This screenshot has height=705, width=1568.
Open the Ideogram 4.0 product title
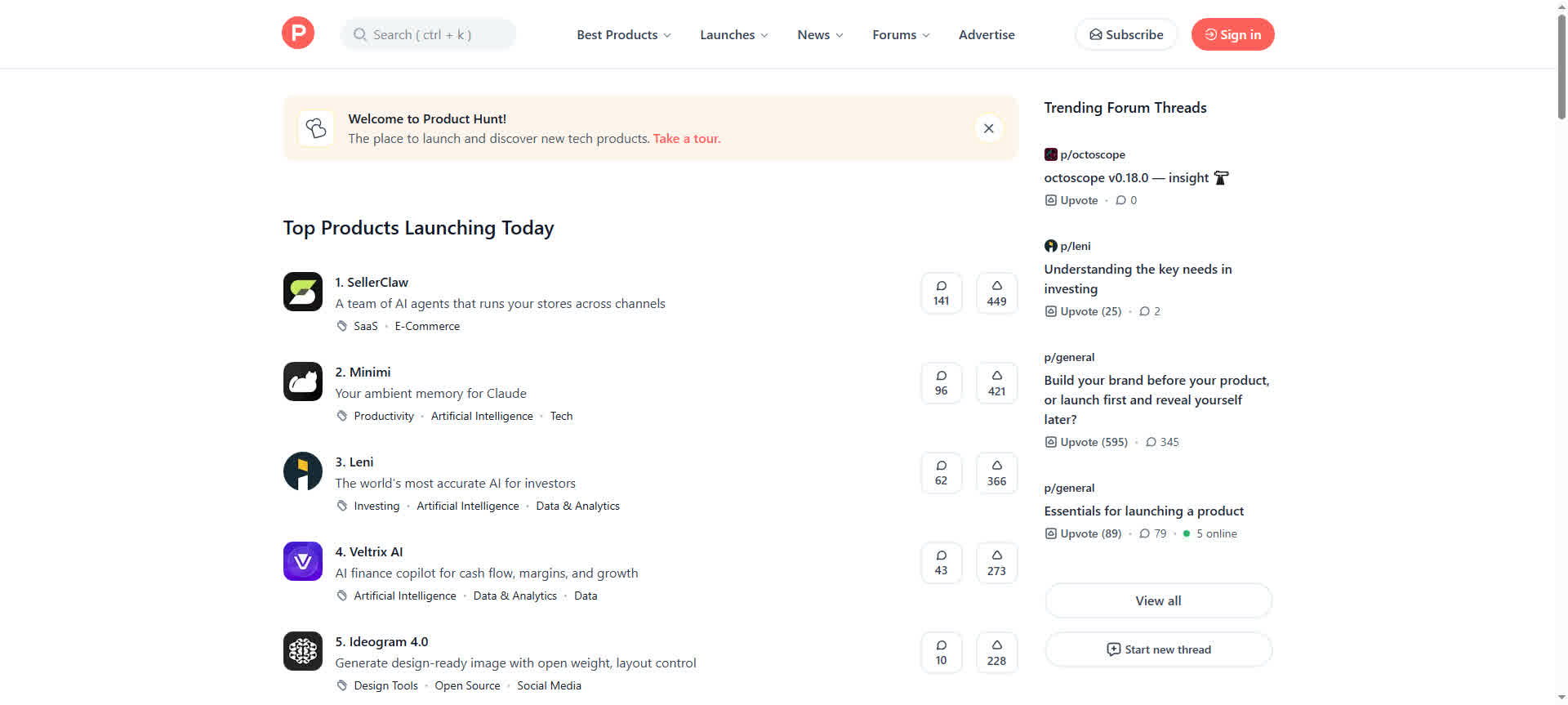381,641
